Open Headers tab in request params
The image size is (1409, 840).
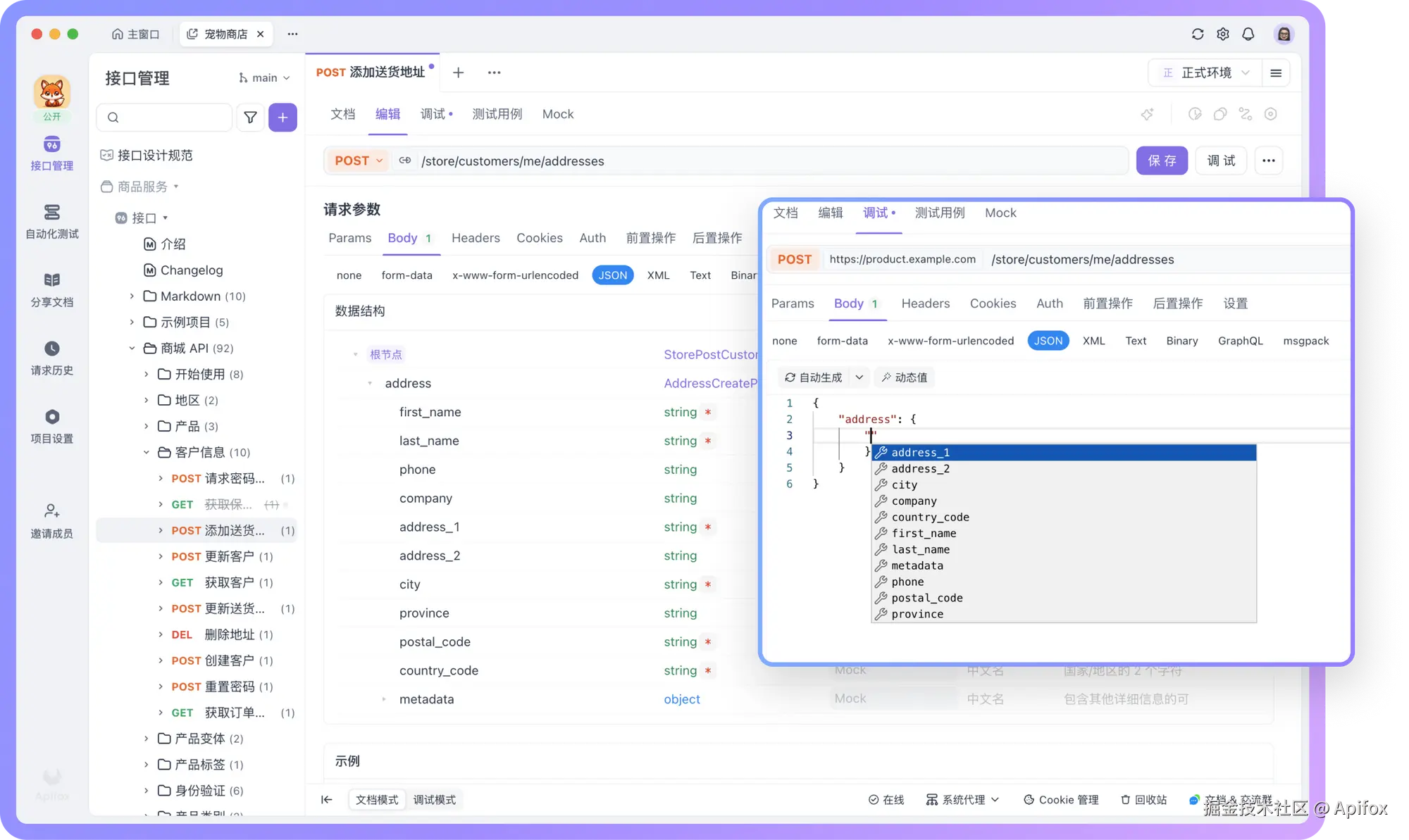click(476, 238)
